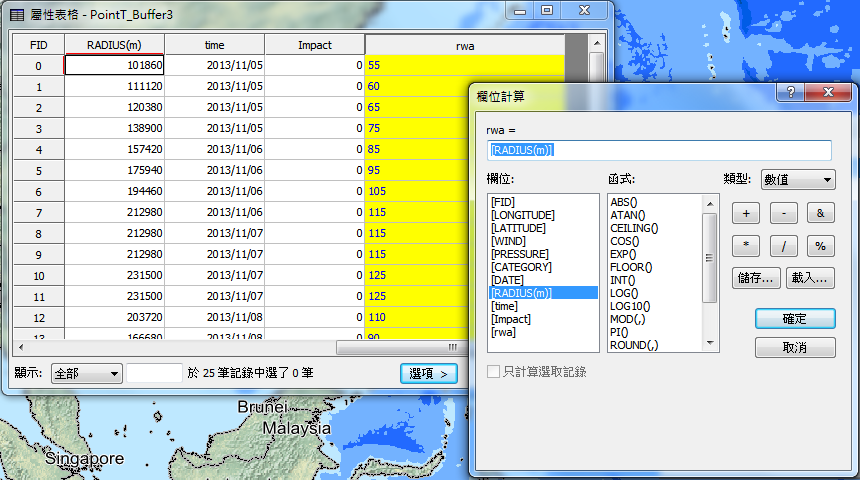Click the 取消 cancel button
The image size is (860, 480).
[794, 348]
